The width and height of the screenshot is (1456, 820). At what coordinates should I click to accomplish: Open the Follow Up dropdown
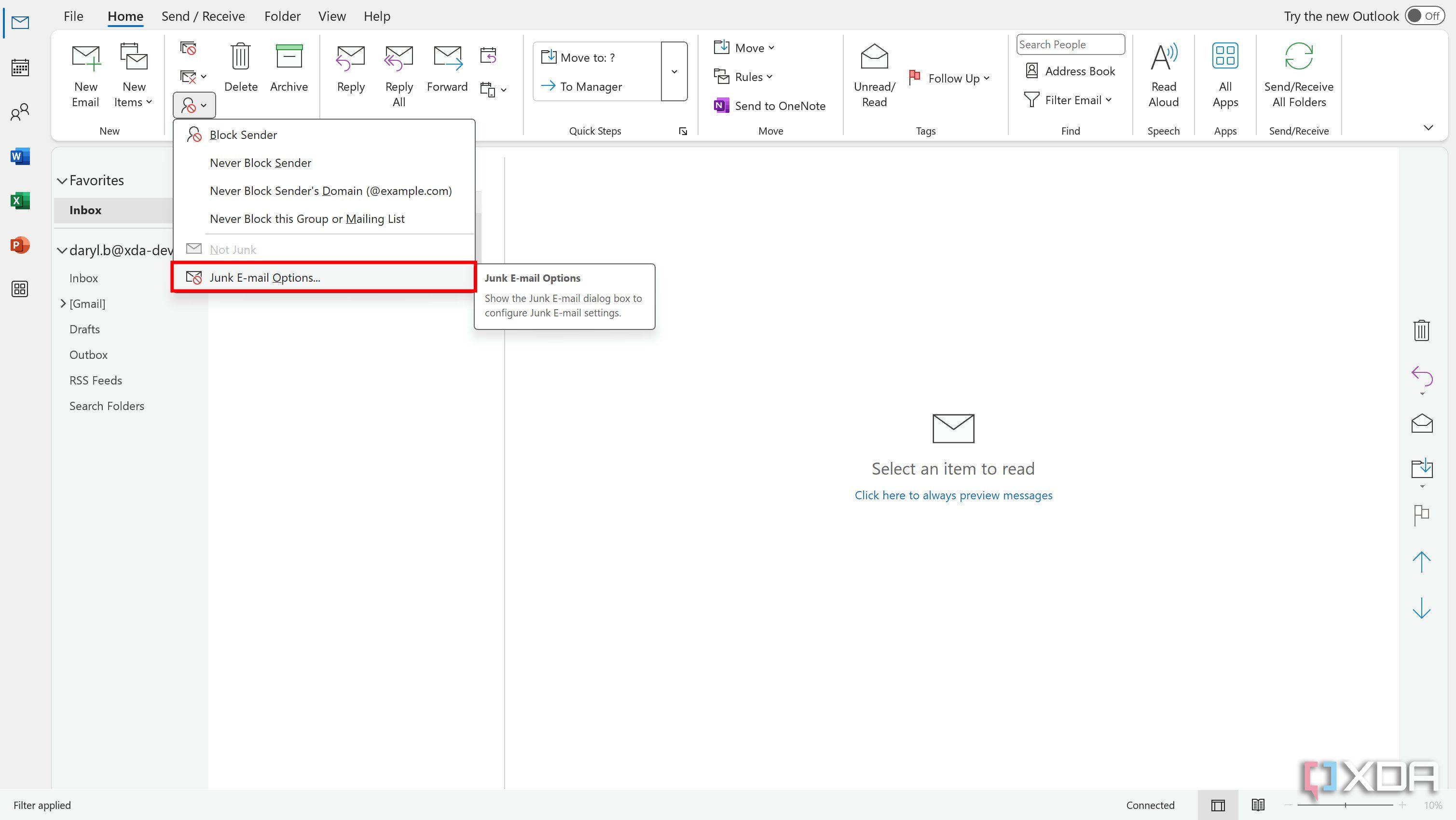[x=949, y=78]
